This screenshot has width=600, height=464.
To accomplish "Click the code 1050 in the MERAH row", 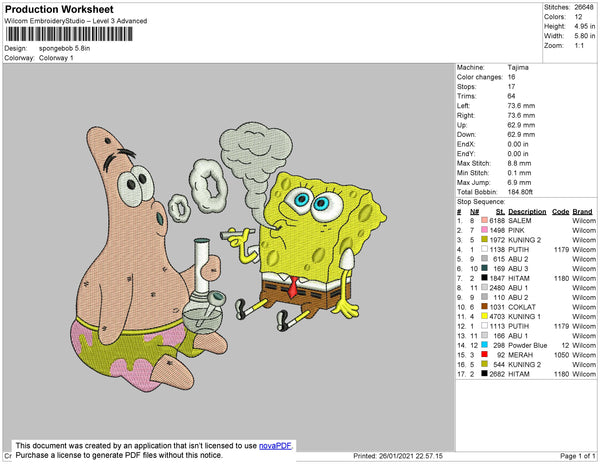I will click(x=562, y=355).
